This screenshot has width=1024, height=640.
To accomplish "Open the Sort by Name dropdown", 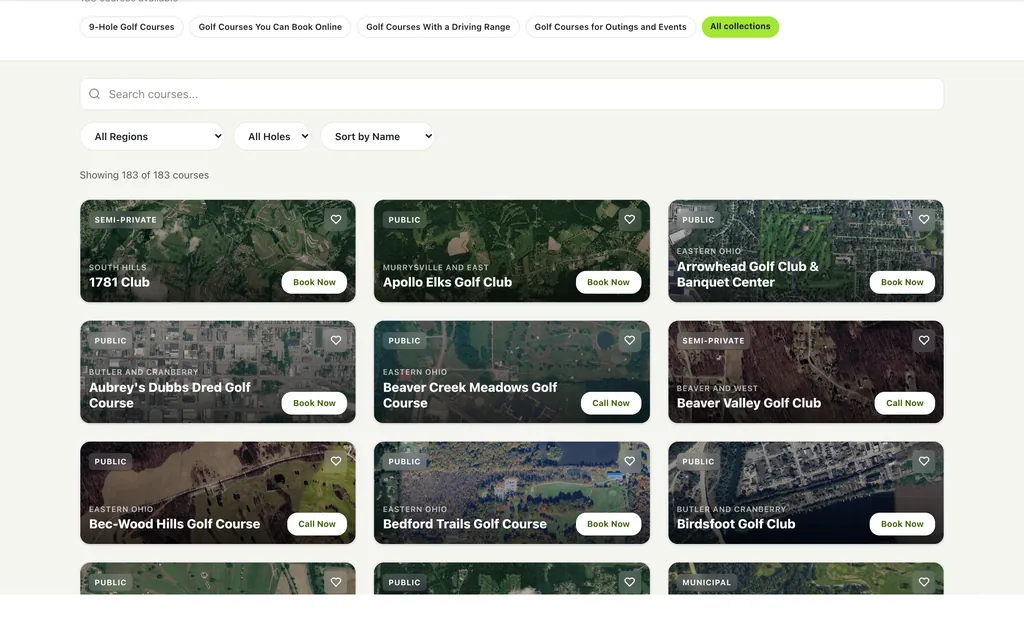I will click(377, 136).
